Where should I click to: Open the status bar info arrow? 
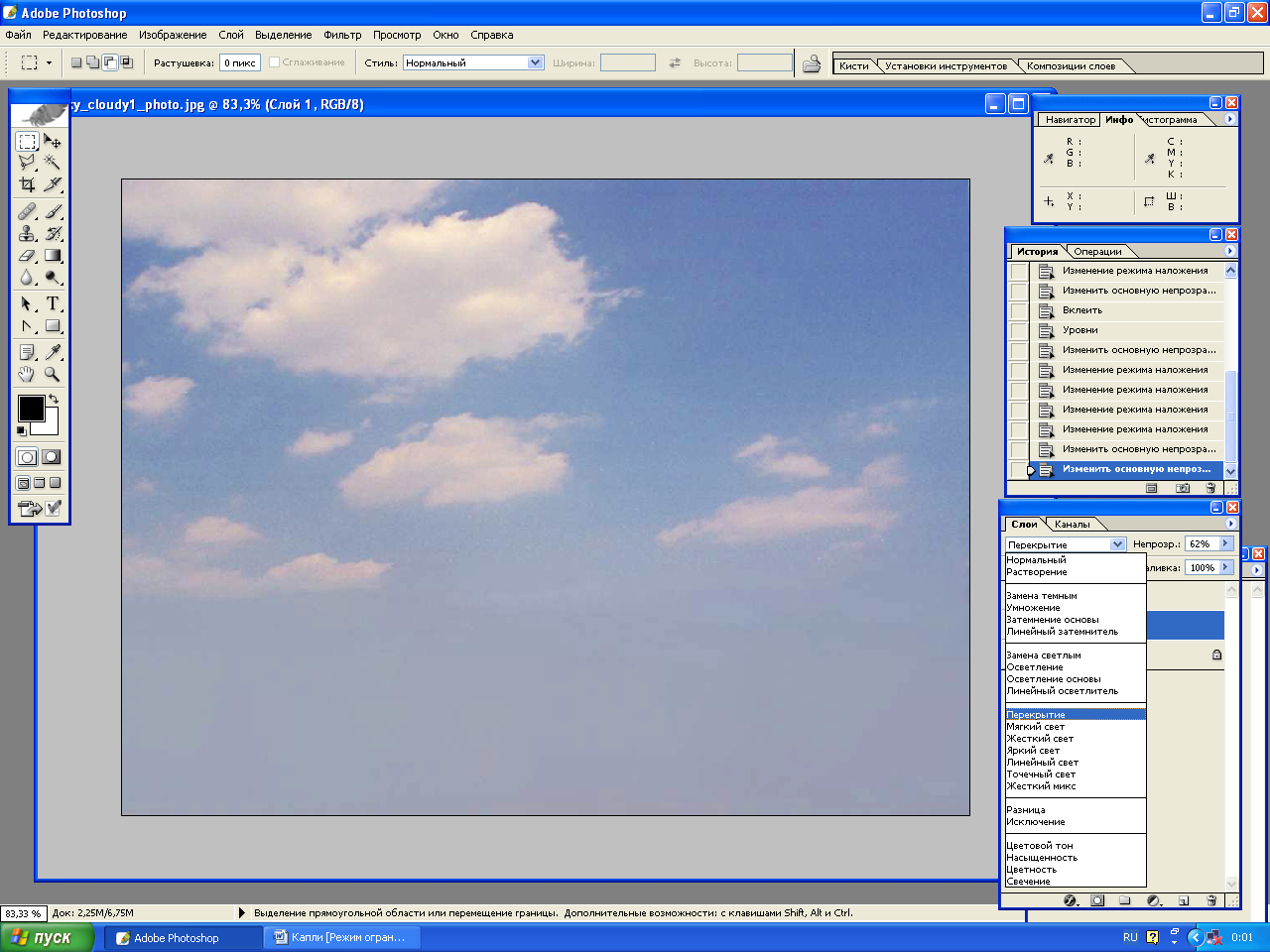click(x=242, y=912)
